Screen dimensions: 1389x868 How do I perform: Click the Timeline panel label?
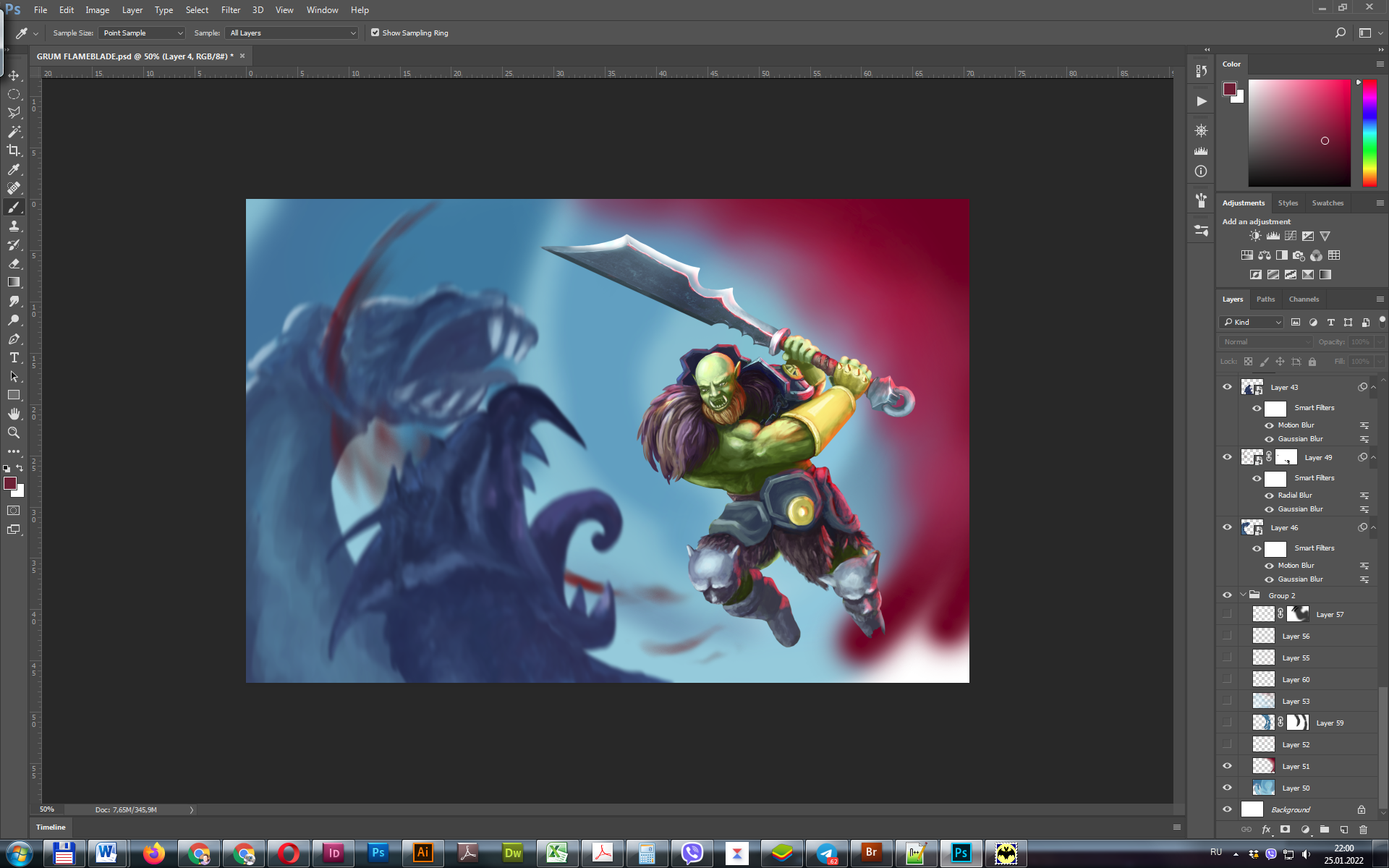tap(51, 827)
